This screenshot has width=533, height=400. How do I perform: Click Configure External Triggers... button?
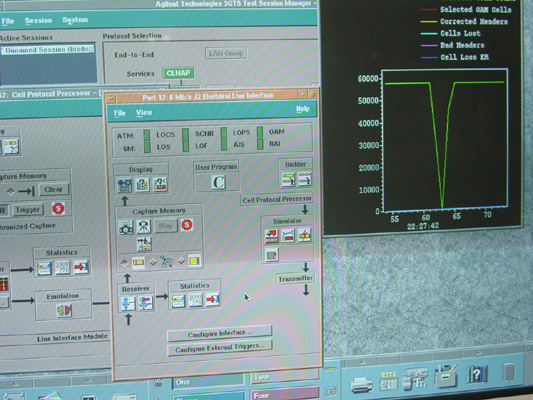click(220, 348)
